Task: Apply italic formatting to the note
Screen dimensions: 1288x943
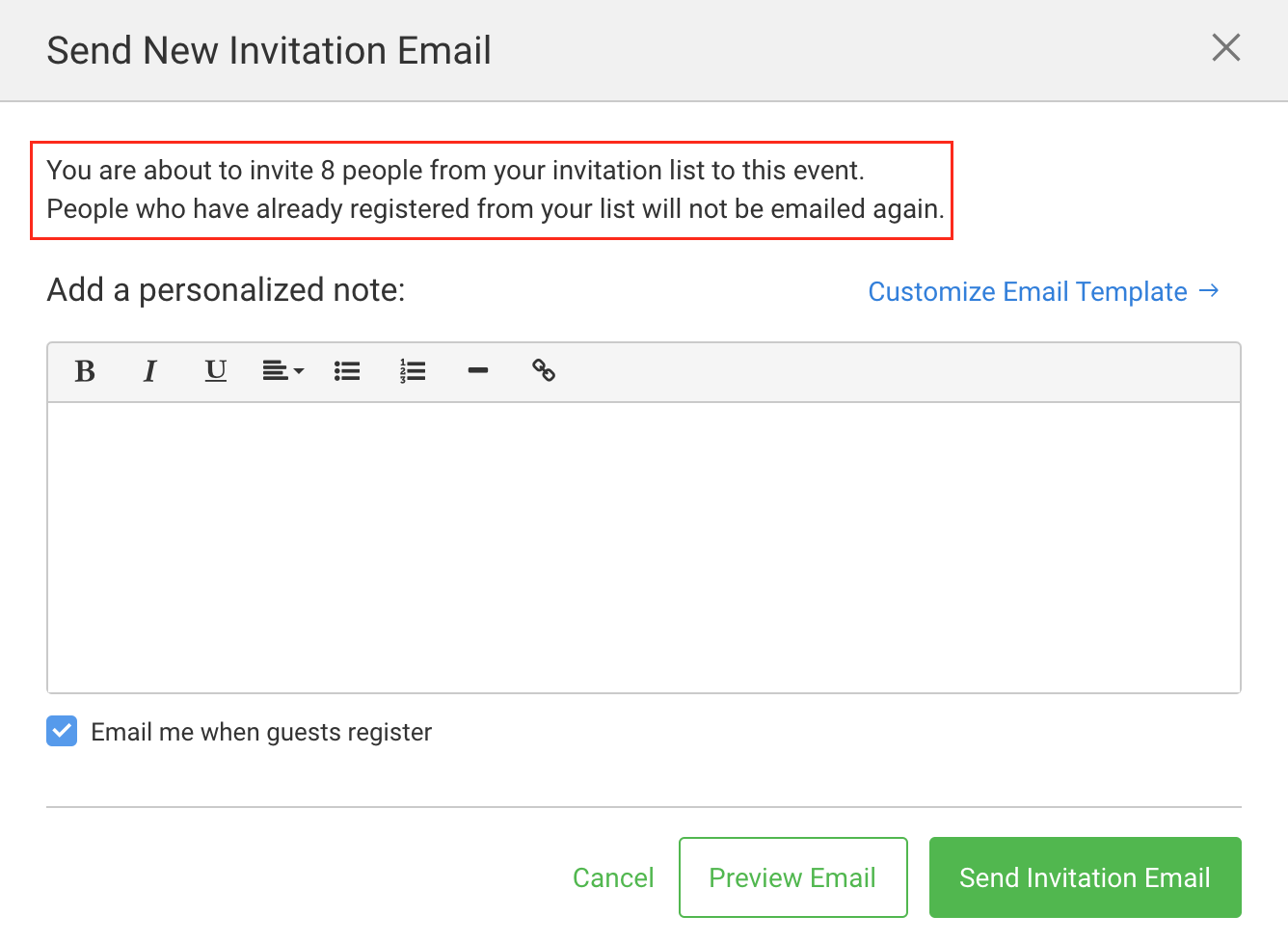Action: click(150, 371)
